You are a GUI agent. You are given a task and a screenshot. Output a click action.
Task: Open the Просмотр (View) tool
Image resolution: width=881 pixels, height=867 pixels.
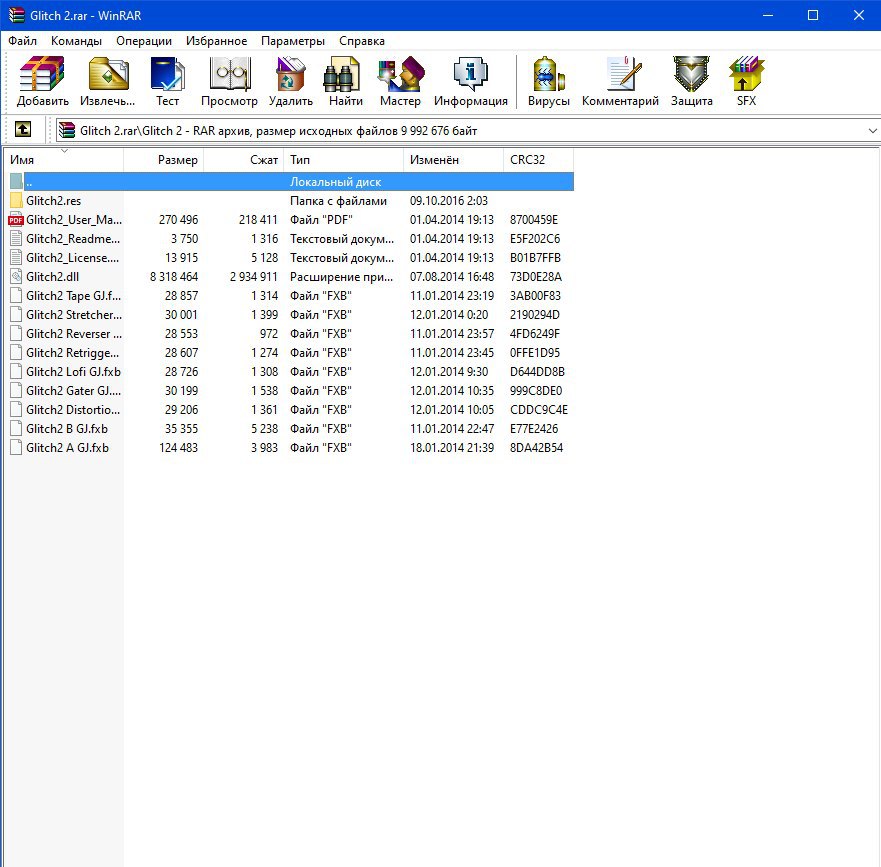(229, 81)
